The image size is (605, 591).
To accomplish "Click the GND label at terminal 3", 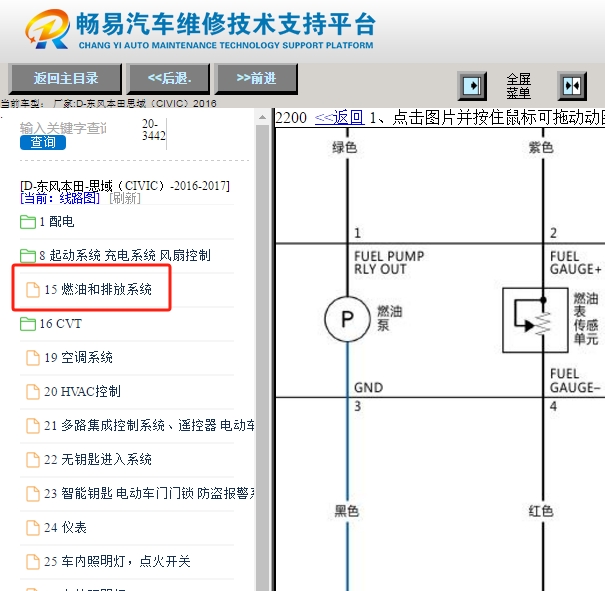I will 368,387.
